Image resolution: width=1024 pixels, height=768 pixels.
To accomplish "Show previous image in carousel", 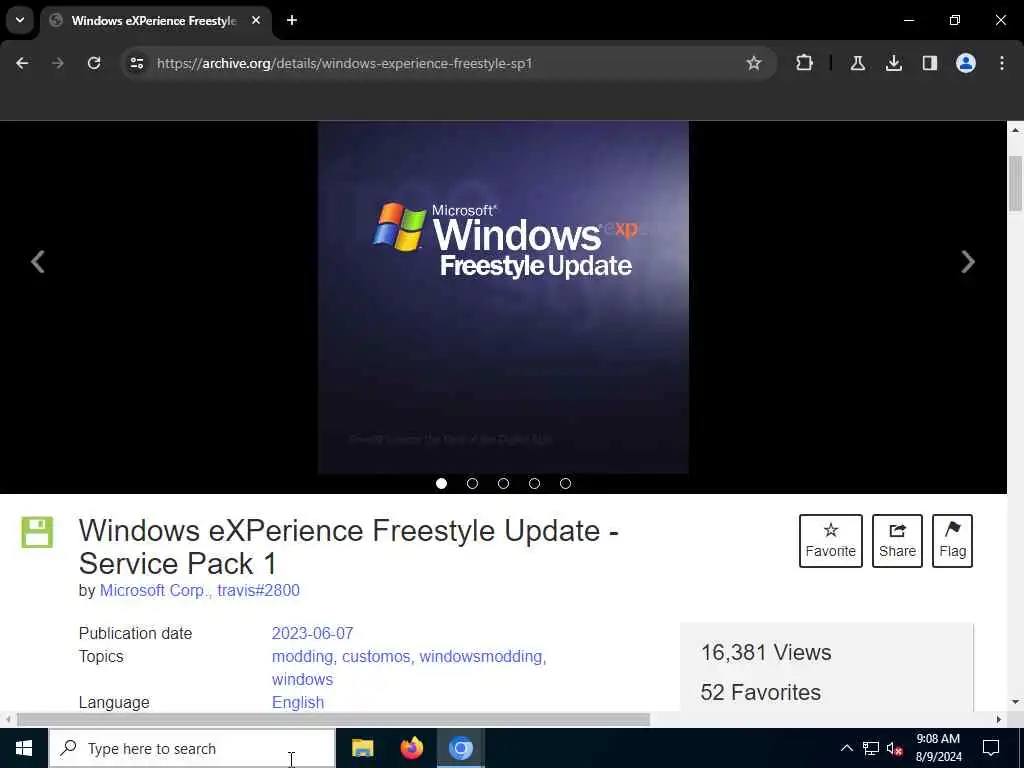I will pos(38,262).
